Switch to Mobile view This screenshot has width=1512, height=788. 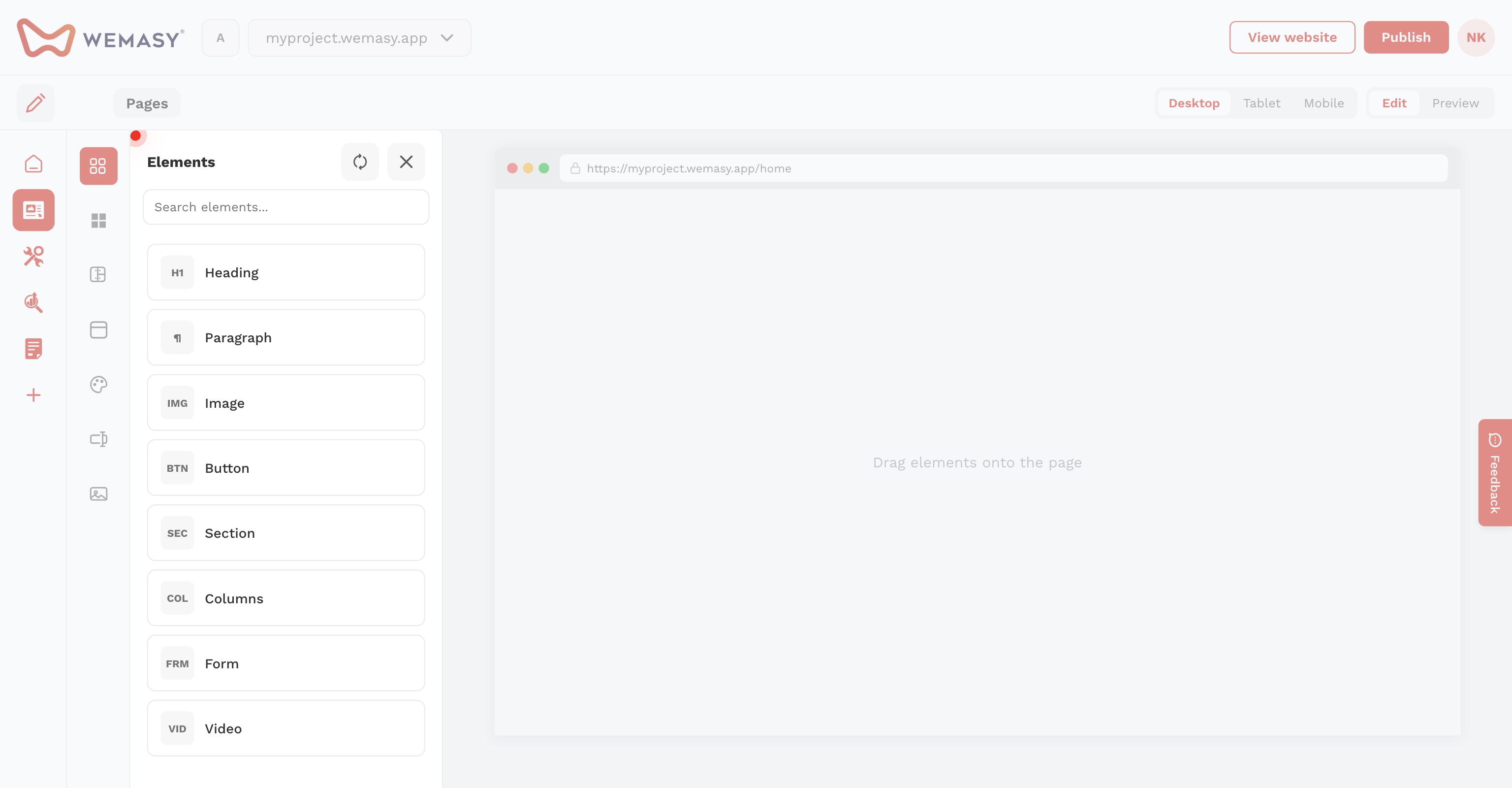point(1323,103)
